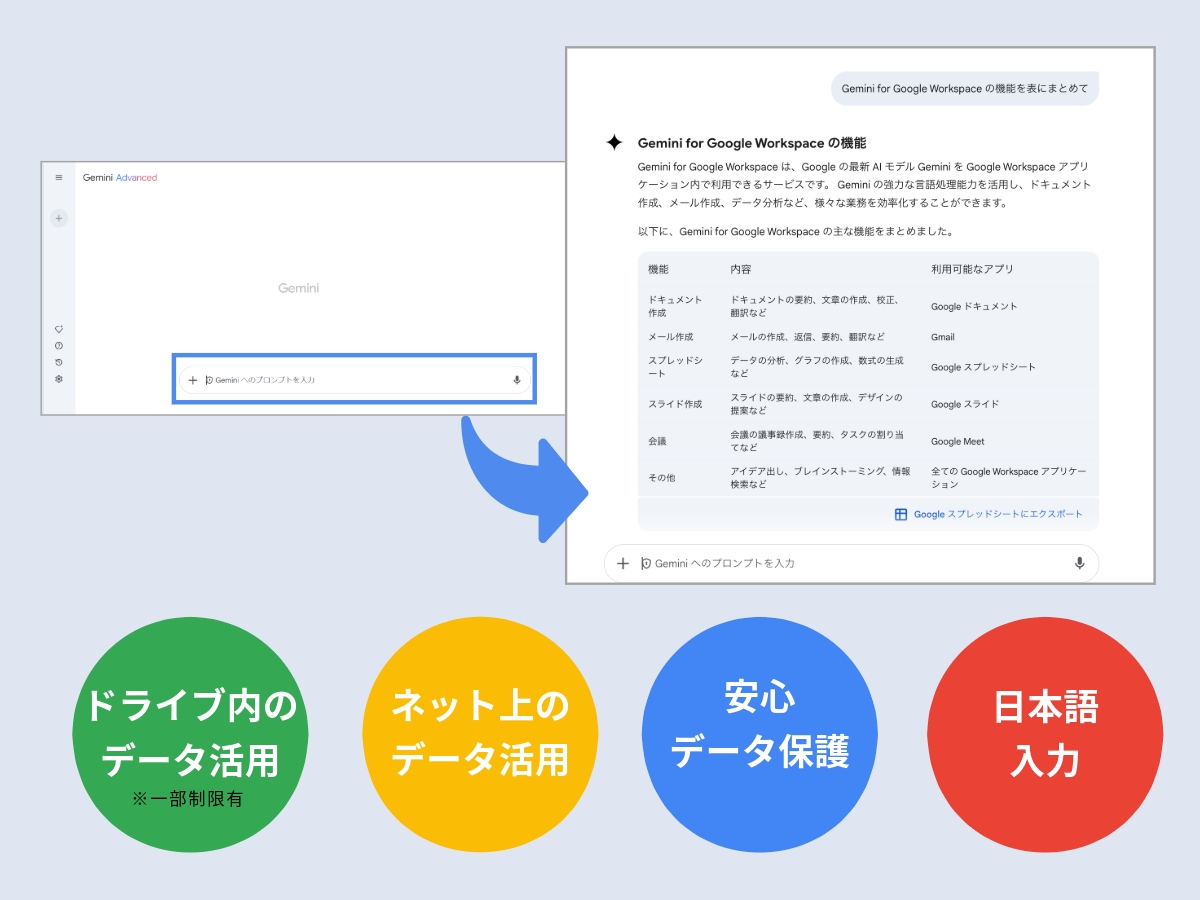Open Gem manager heart icon in left sidebar
This screenshot has width=1200, height=900.
point(59,329)
